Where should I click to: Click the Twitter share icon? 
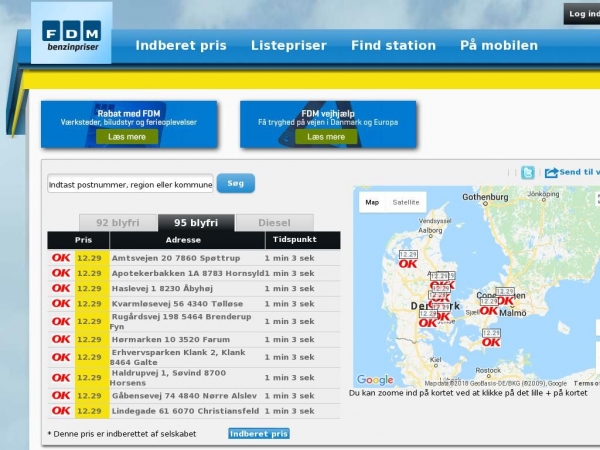528,173
